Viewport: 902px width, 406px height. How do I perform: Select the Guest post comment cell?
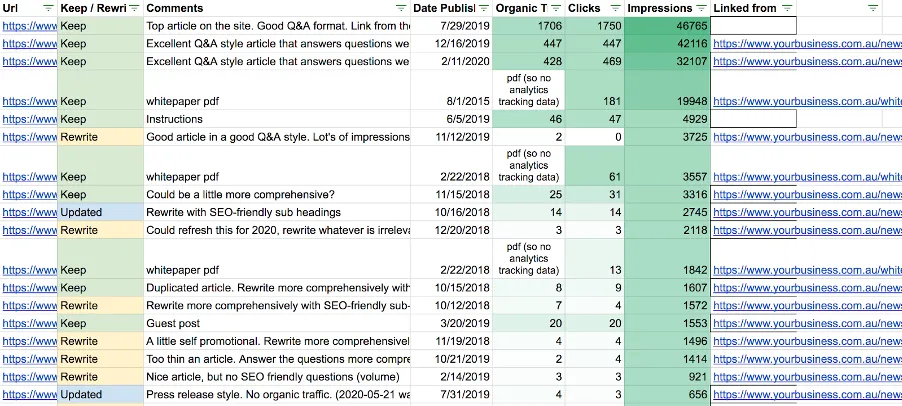[276, 324]
